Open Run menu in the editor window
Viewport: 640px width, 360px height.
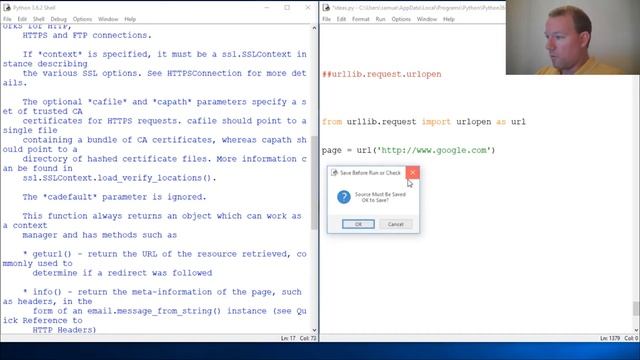click(380, 19)
